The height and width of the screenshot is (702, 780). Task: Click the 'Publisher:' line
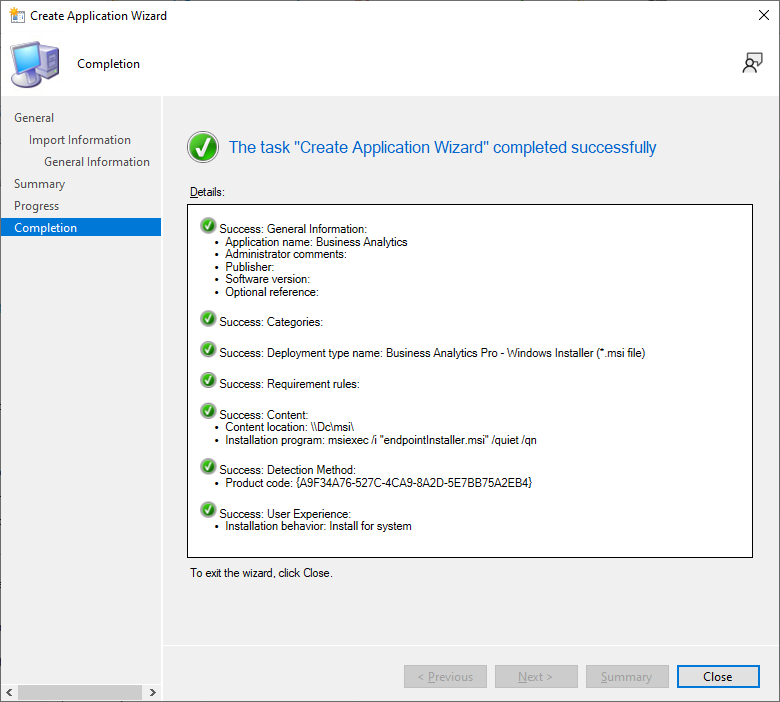click(x=249, y=267)
